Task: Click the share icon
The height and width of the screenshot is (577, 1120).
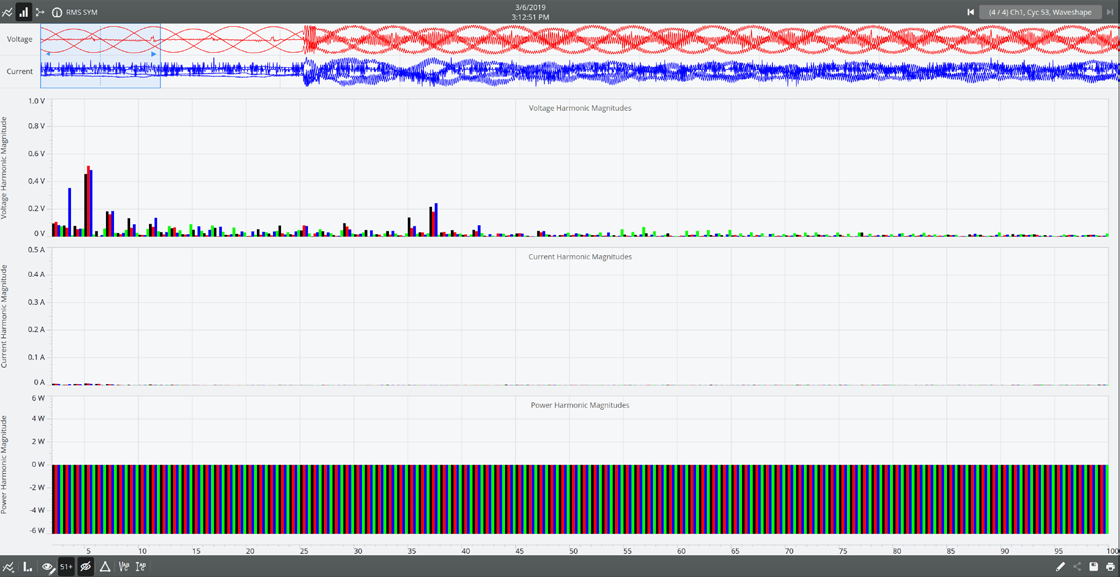Action: (1077, 566)
